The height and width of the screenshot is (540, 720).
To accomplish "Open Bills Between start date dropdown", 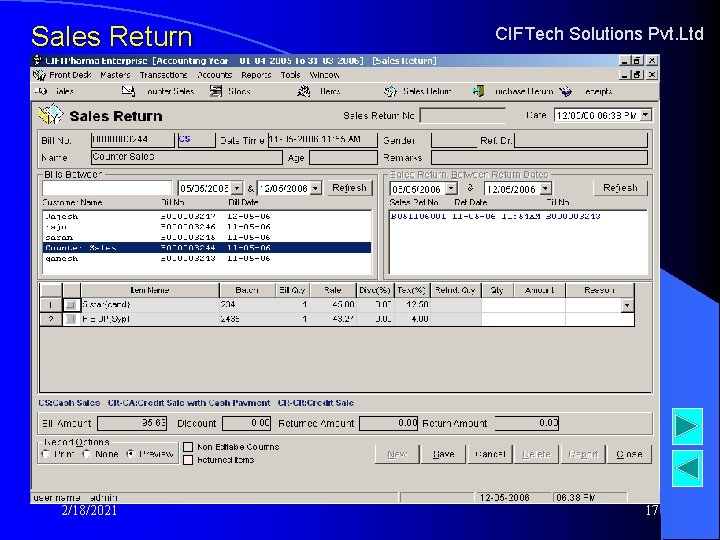I will (237, 188).
